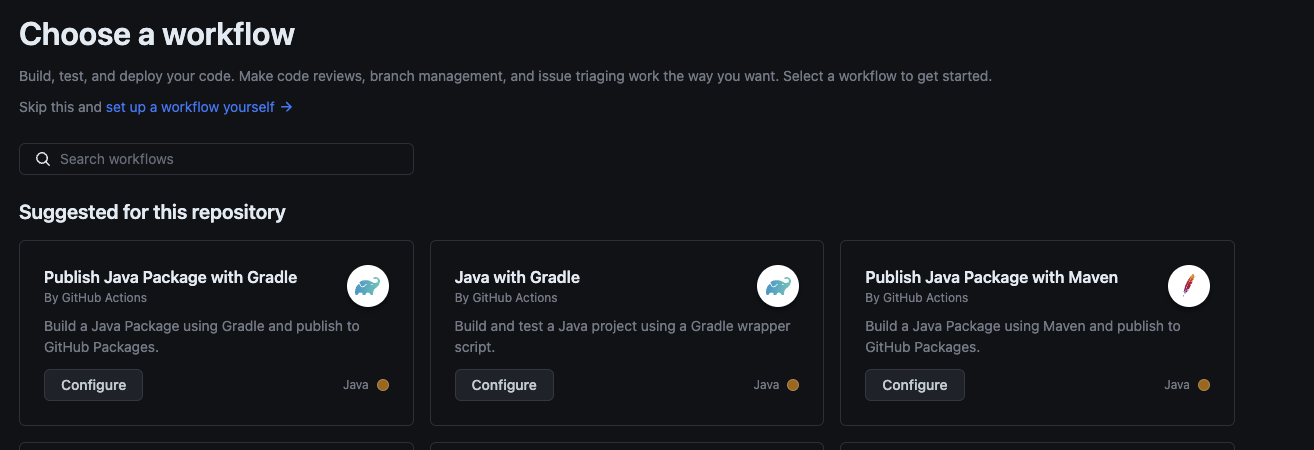Click description 'Build a Java Package using Gradle'
The image size is (1314, 450).
202,337
